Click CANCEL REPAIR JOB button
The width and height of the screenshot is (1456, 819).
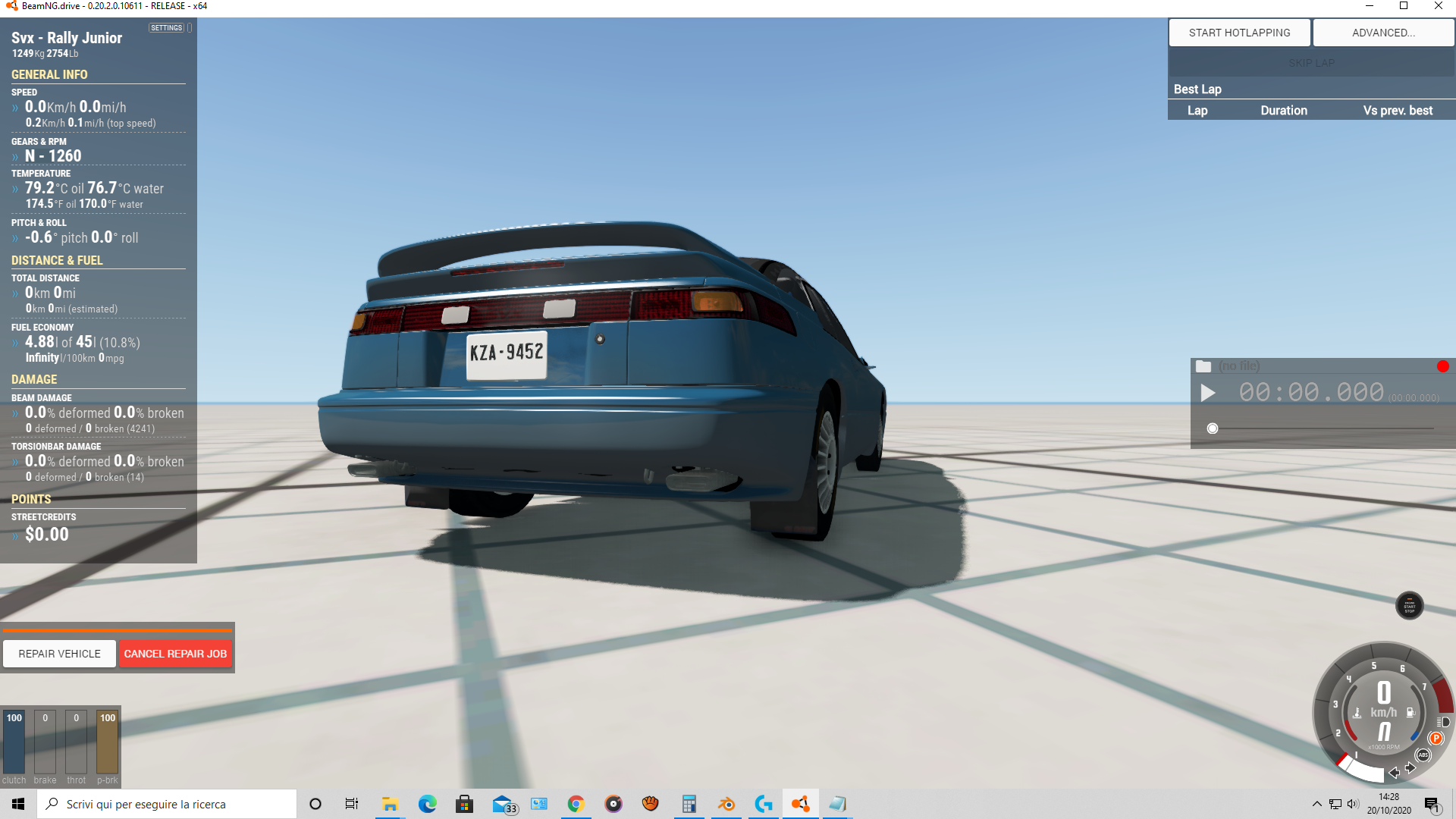pos(175,654)
